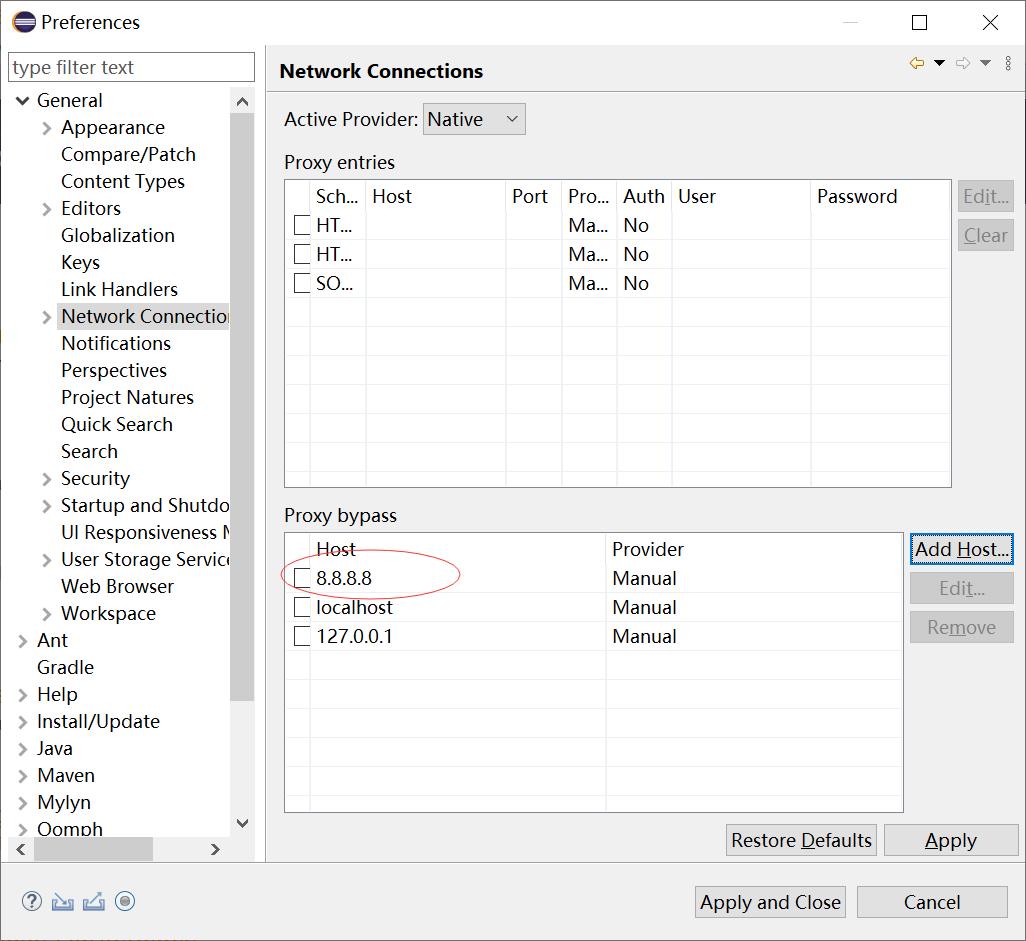Collapse the General tree node

click(x=23, y=101)
